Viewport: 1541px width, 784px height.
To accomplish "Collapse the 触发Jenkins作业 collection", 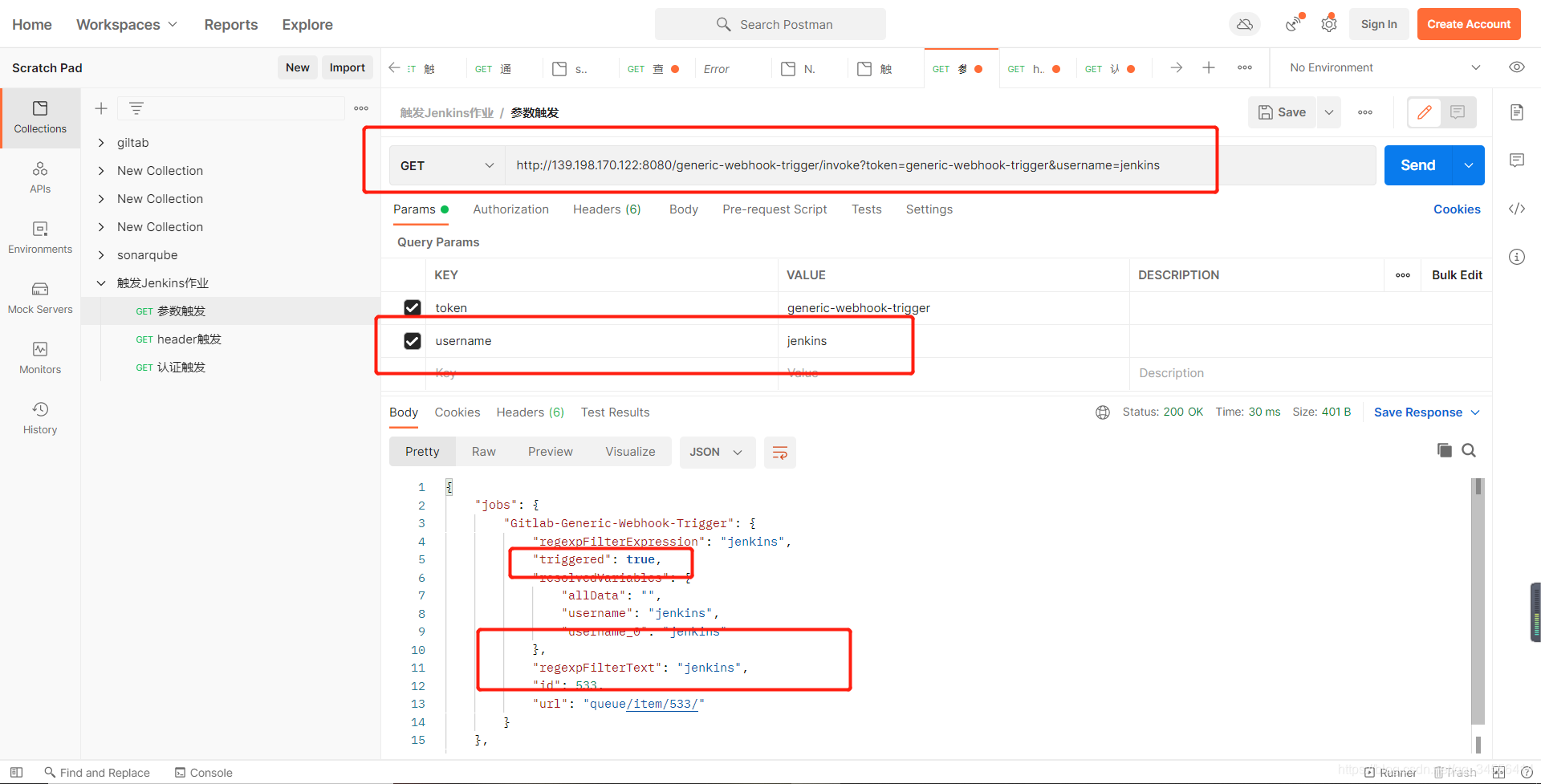I will 101,283.
